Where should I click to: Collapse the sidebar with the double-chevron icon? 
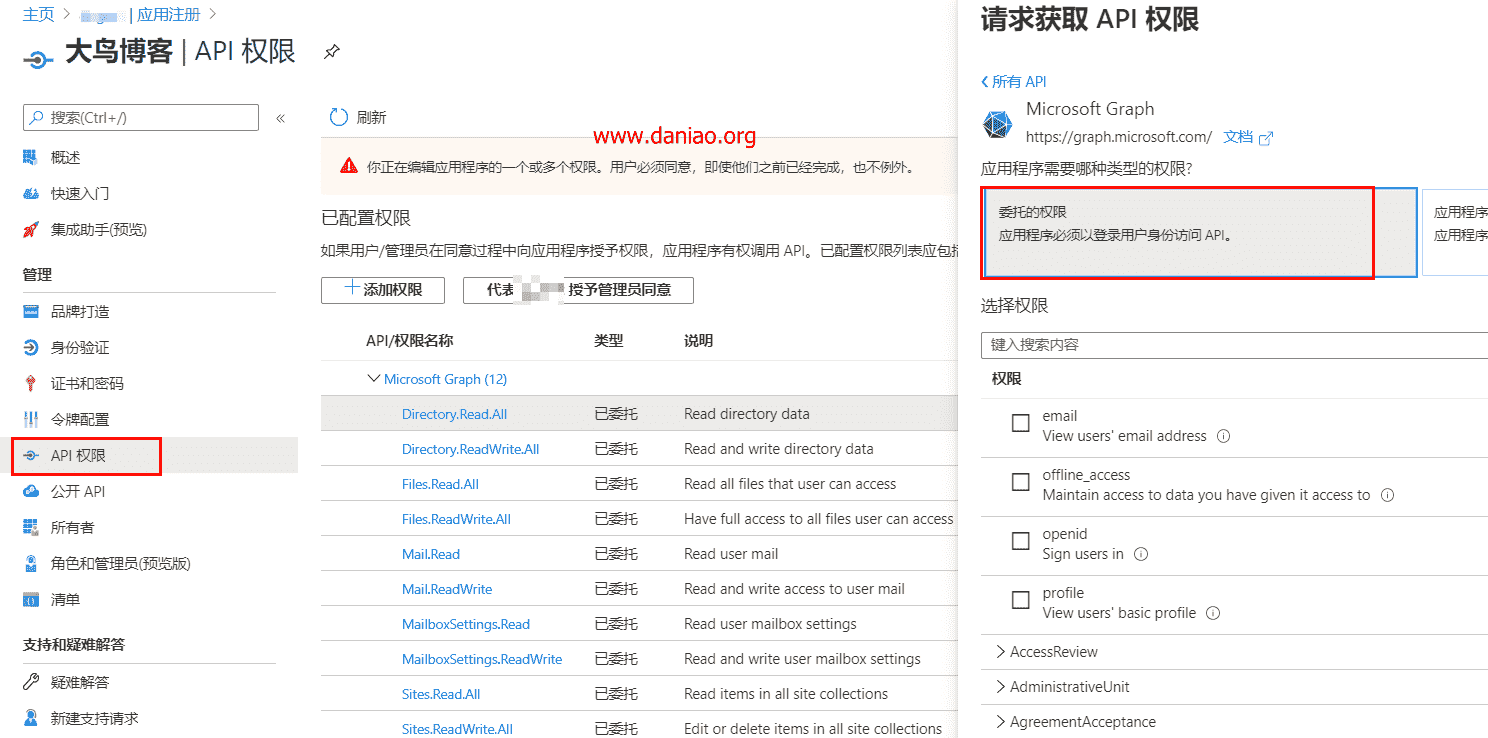click(x=281, y=118)
